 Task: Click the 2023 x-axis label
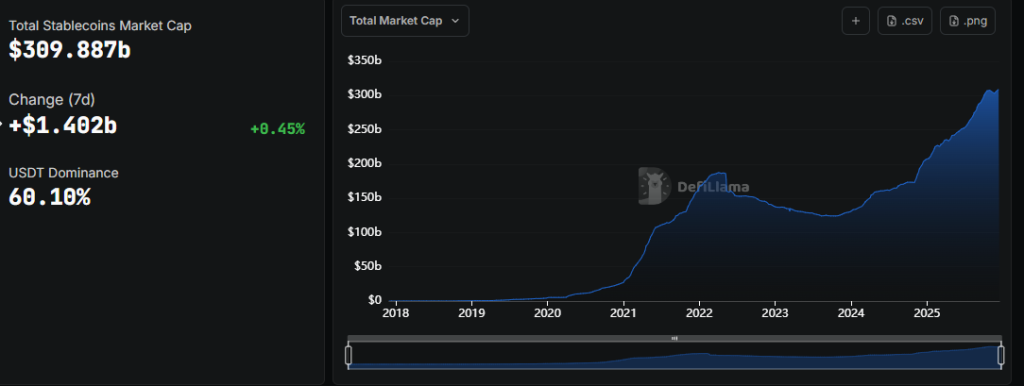pos(775,313)
